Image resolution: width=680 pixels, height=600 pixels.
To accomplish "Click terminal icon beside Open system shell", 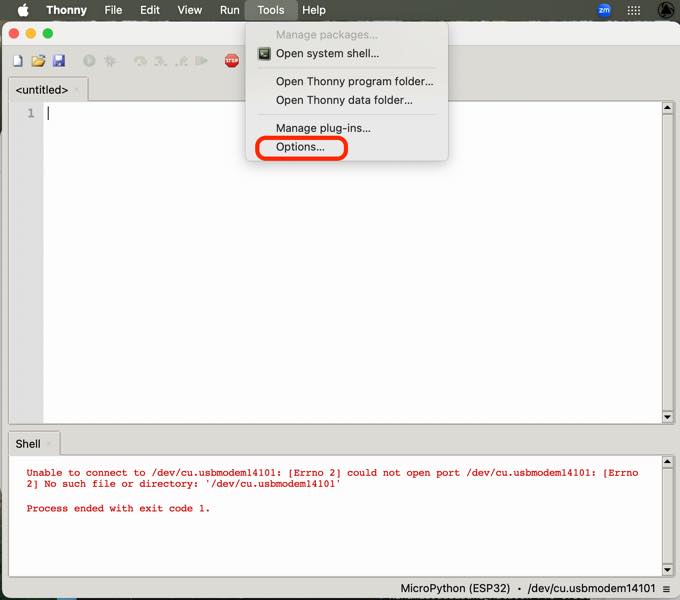I will point(265,54).
